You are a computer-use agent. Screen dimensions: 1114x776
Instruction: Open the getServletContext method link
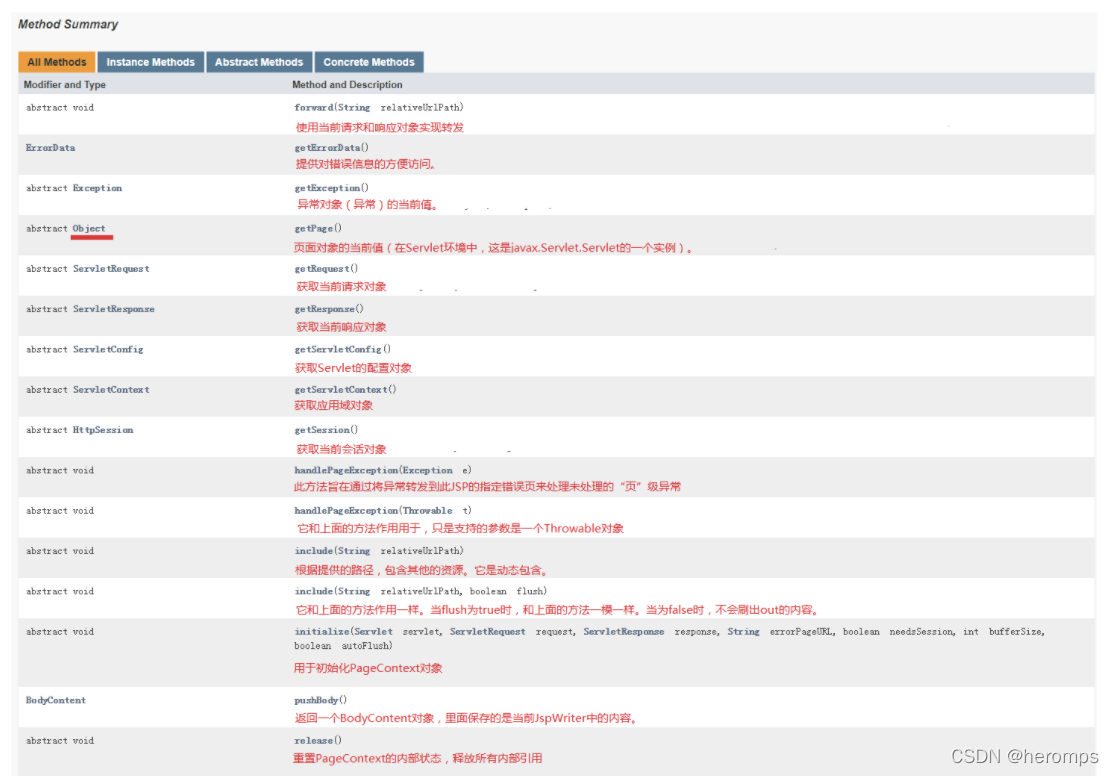click(x=340, y=390)
